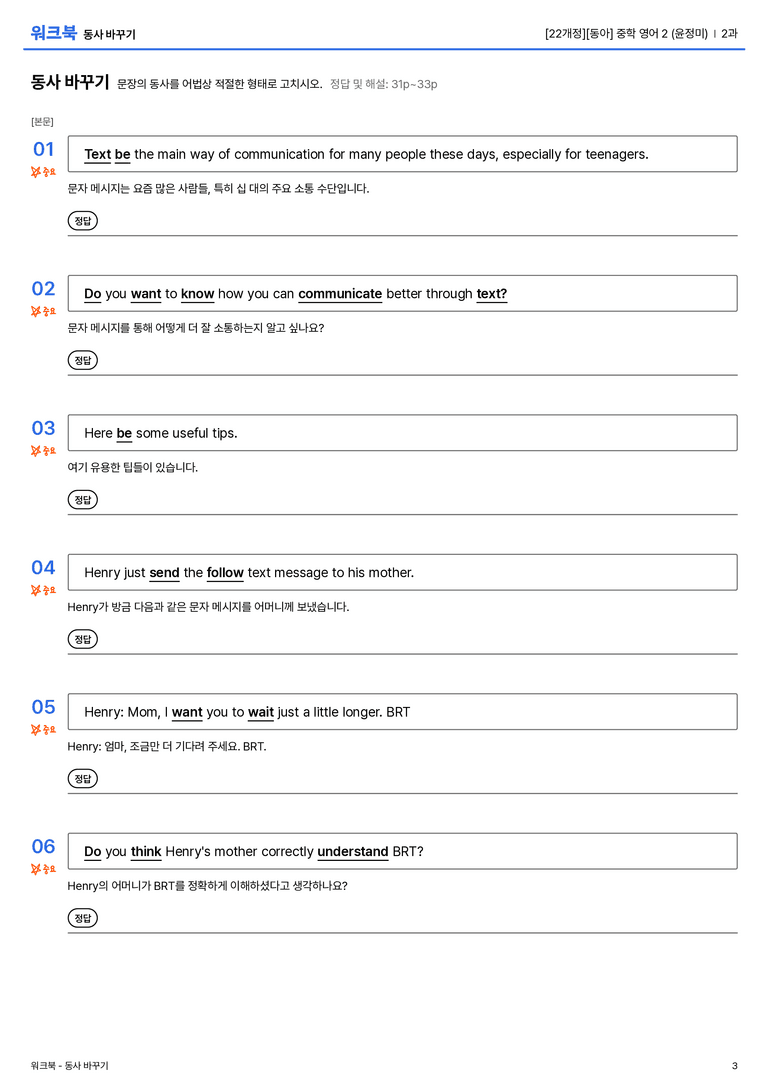
Task: Click the blue question number 05
Action: [x=44, y=707]
